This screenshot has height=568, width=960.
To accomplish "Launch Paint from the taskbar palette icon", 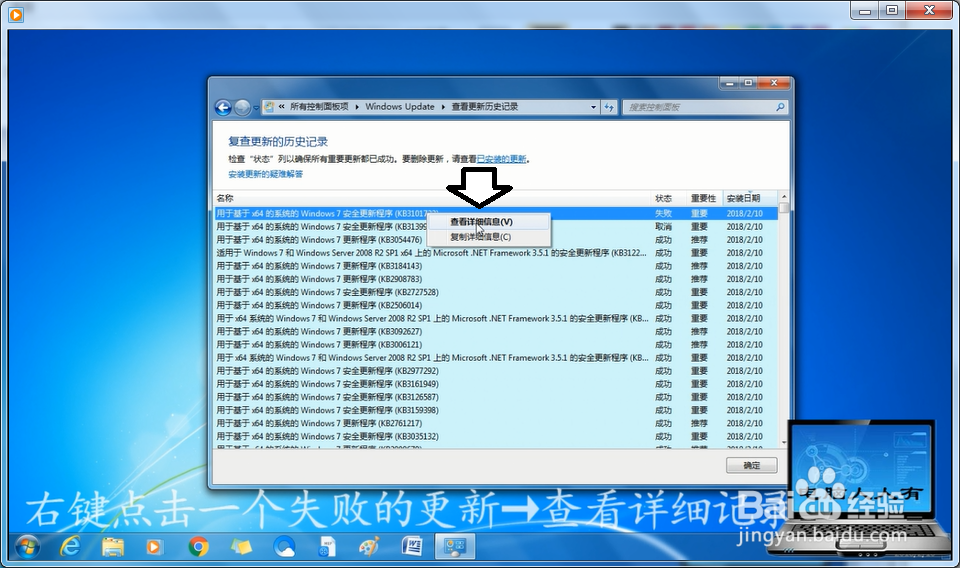I will (369, 546).
